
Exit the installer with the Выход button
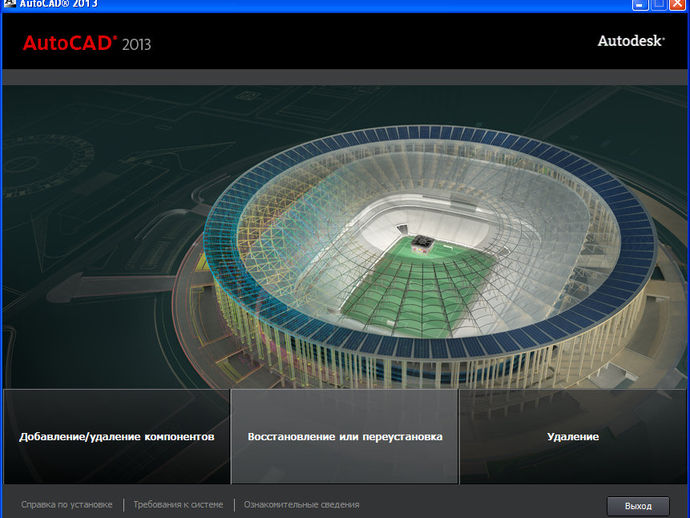click(638, 506)
